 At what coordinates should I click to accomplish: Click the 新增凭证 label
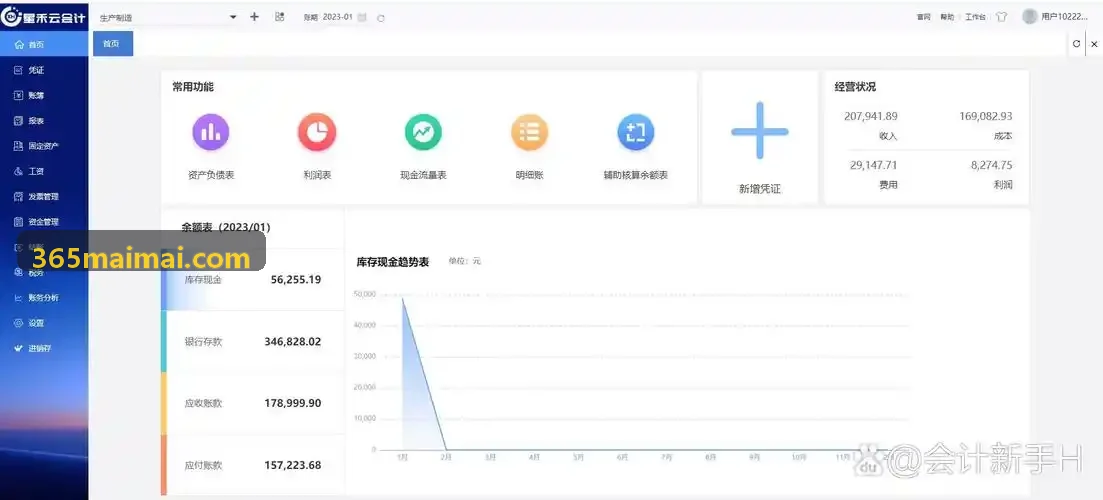(760, 189)
